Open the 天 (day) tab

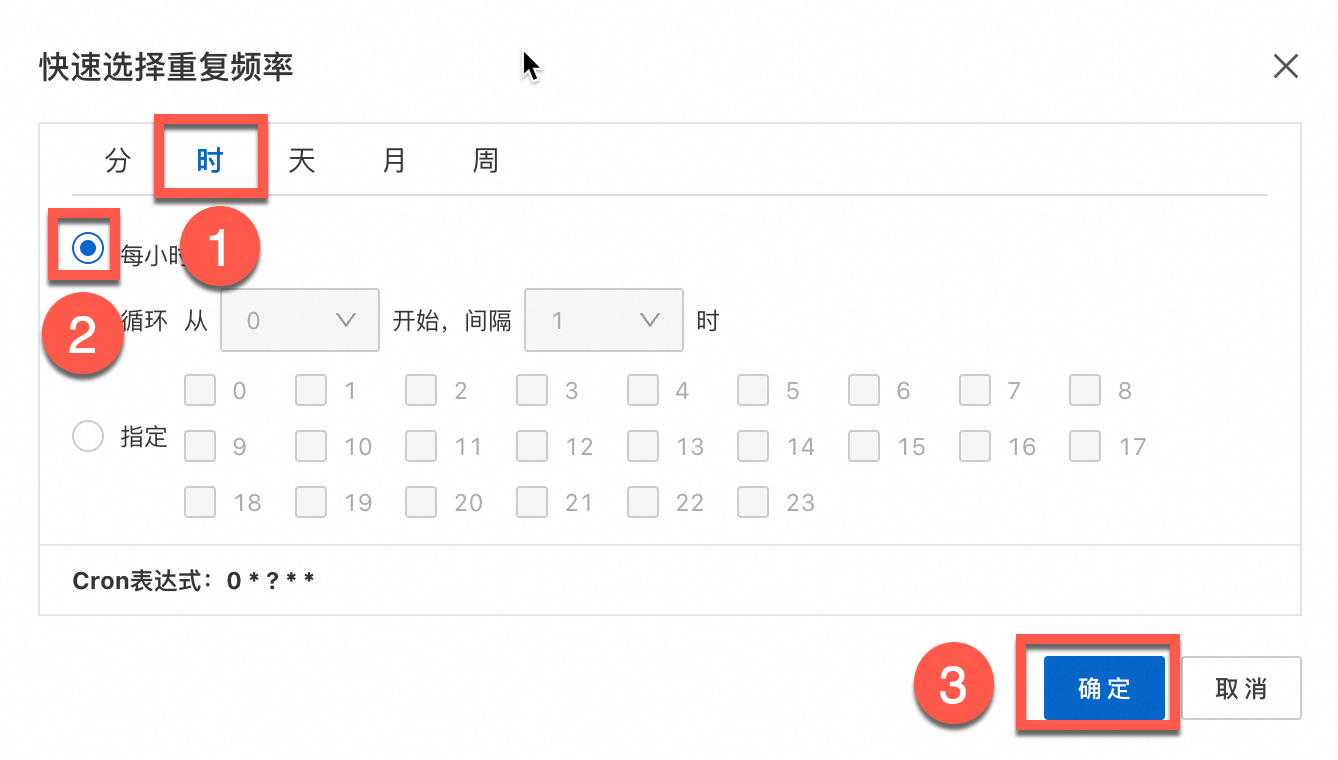pos(302,161)
